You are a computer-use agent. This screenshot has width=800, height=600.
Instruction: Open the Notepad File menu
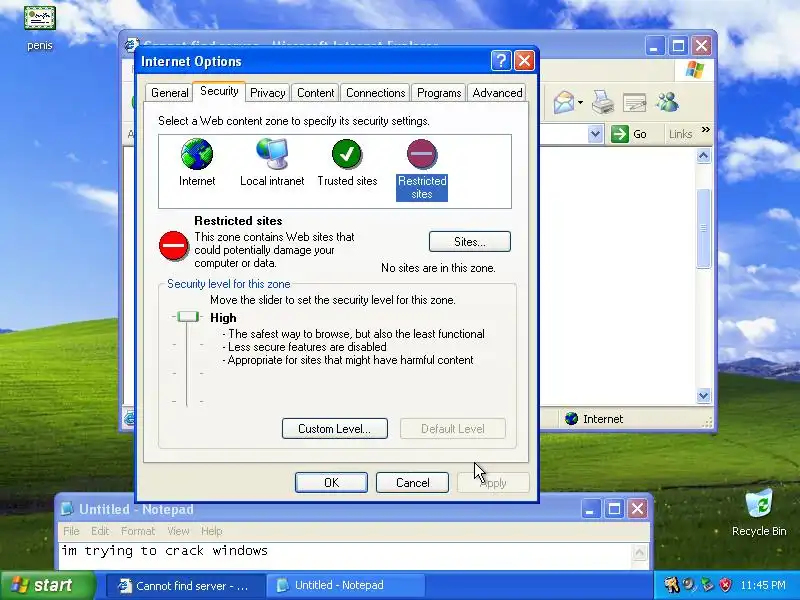click(71, 531)
